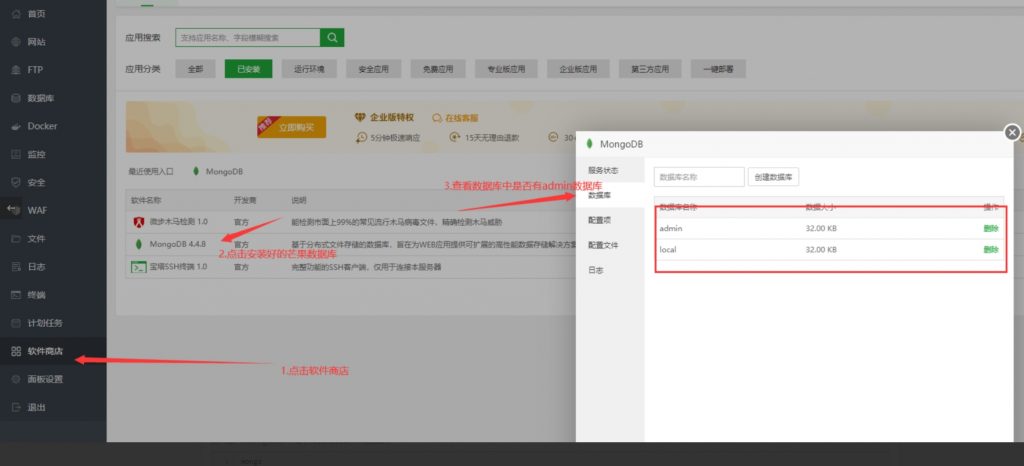
Task: Select the 全部 category filter
Action: coord(195,69)
